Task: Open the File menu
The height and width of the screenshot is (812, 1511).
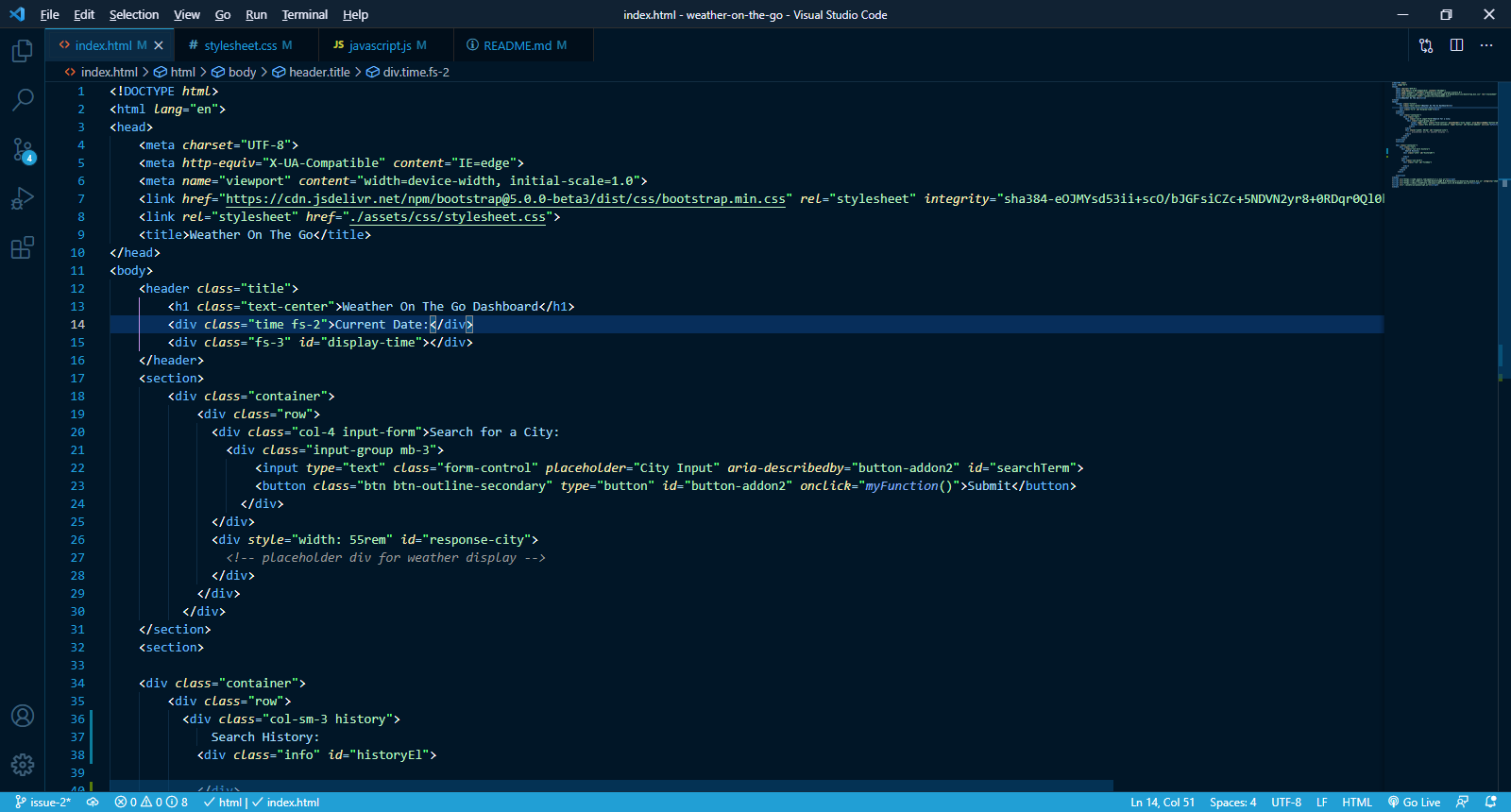Action: click(50, 14)
